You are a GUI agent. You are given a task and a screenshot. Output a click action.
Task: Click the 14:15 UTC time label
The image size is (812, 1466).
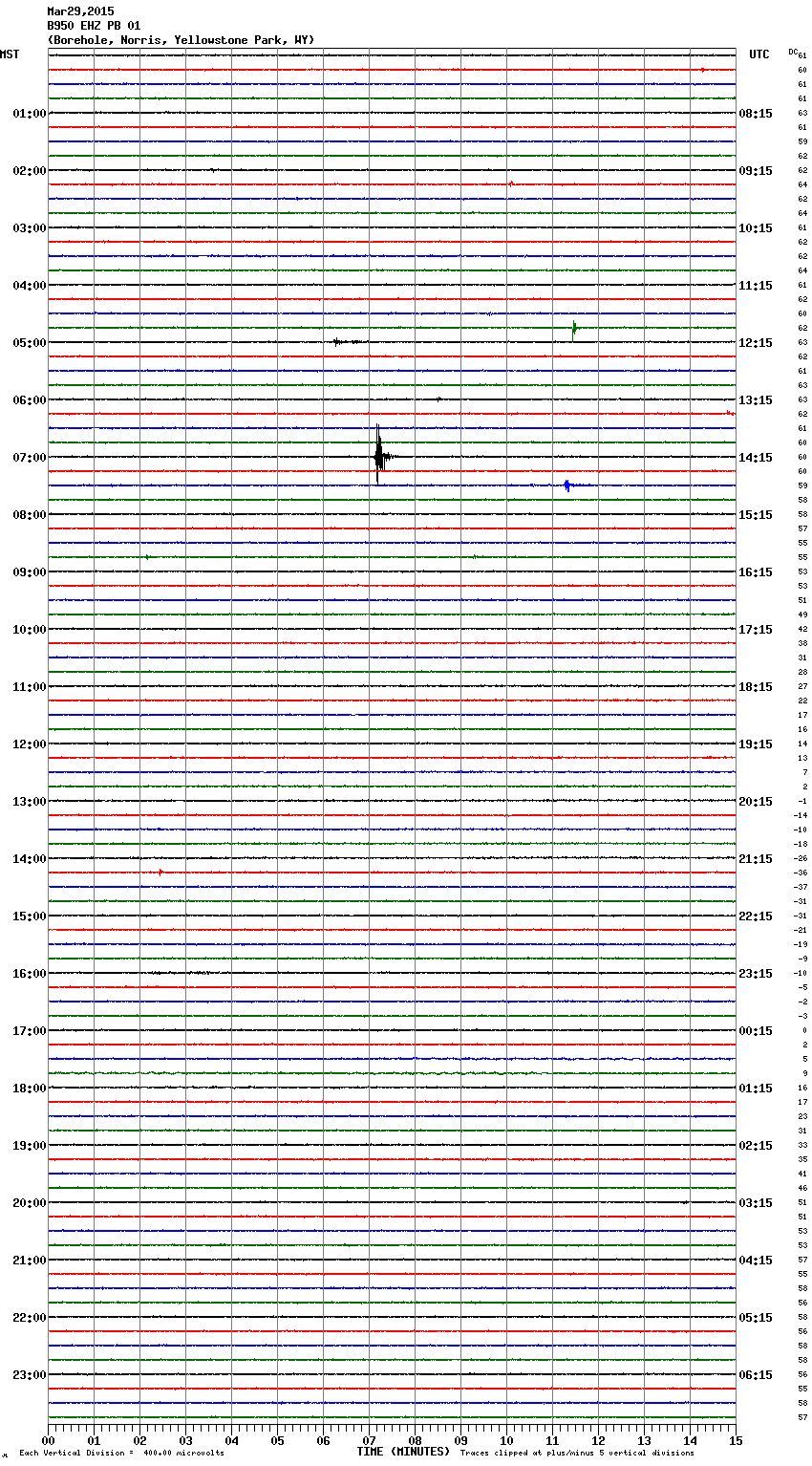pyautogui.click(x=756, y=457)
